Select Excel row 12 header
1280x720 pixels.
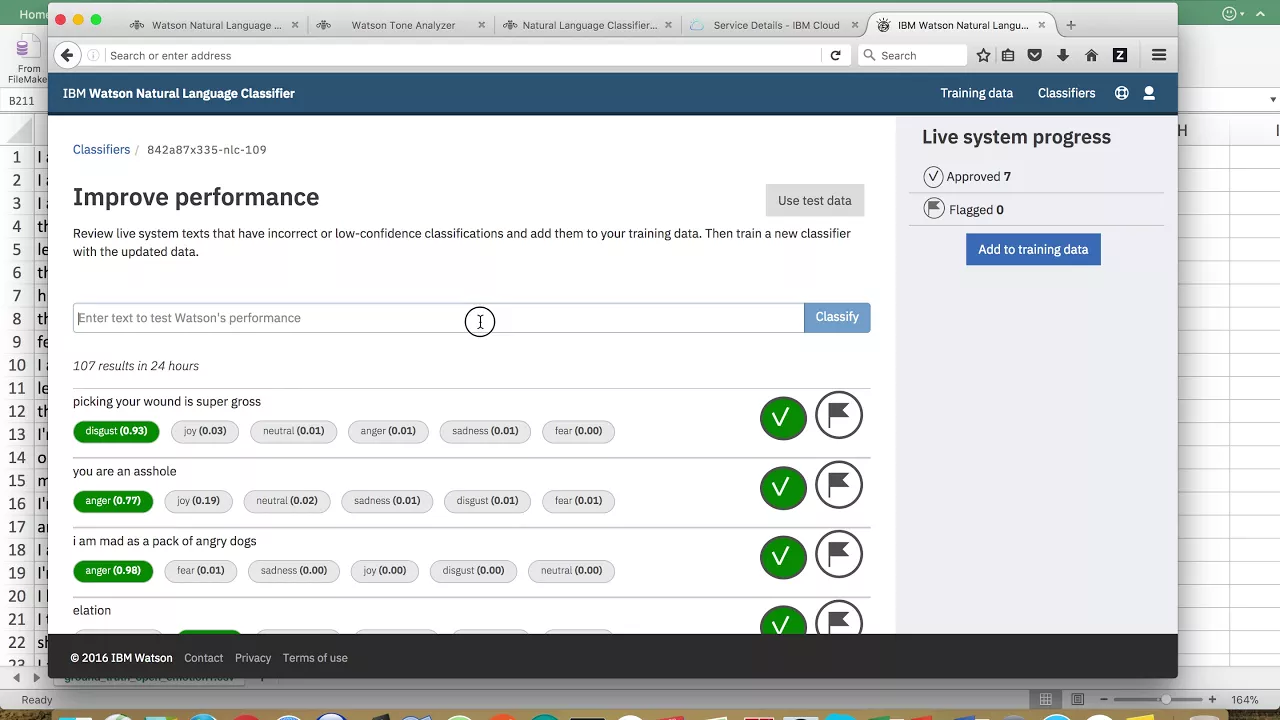(17, 411)
